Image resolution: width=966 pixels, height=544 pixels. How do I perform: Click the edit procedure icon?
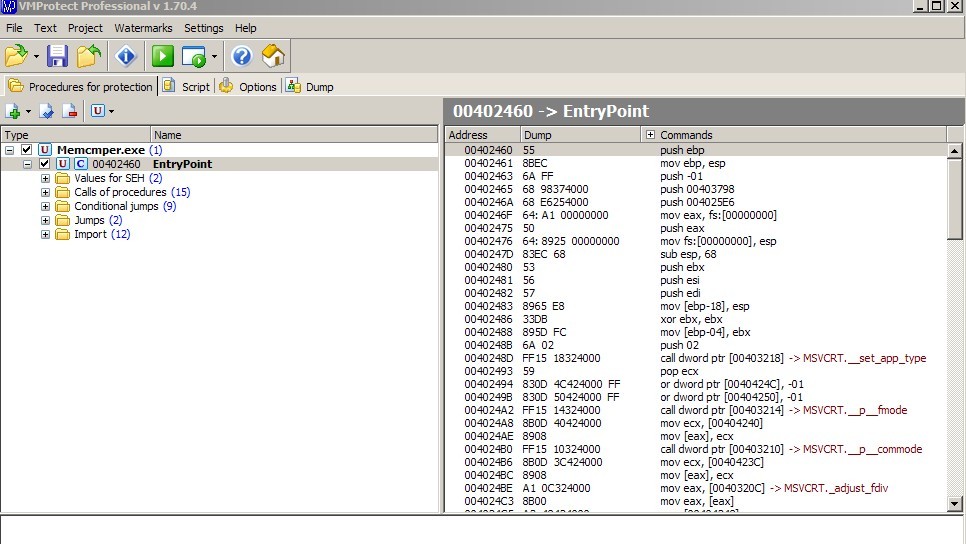pos(46,112)
